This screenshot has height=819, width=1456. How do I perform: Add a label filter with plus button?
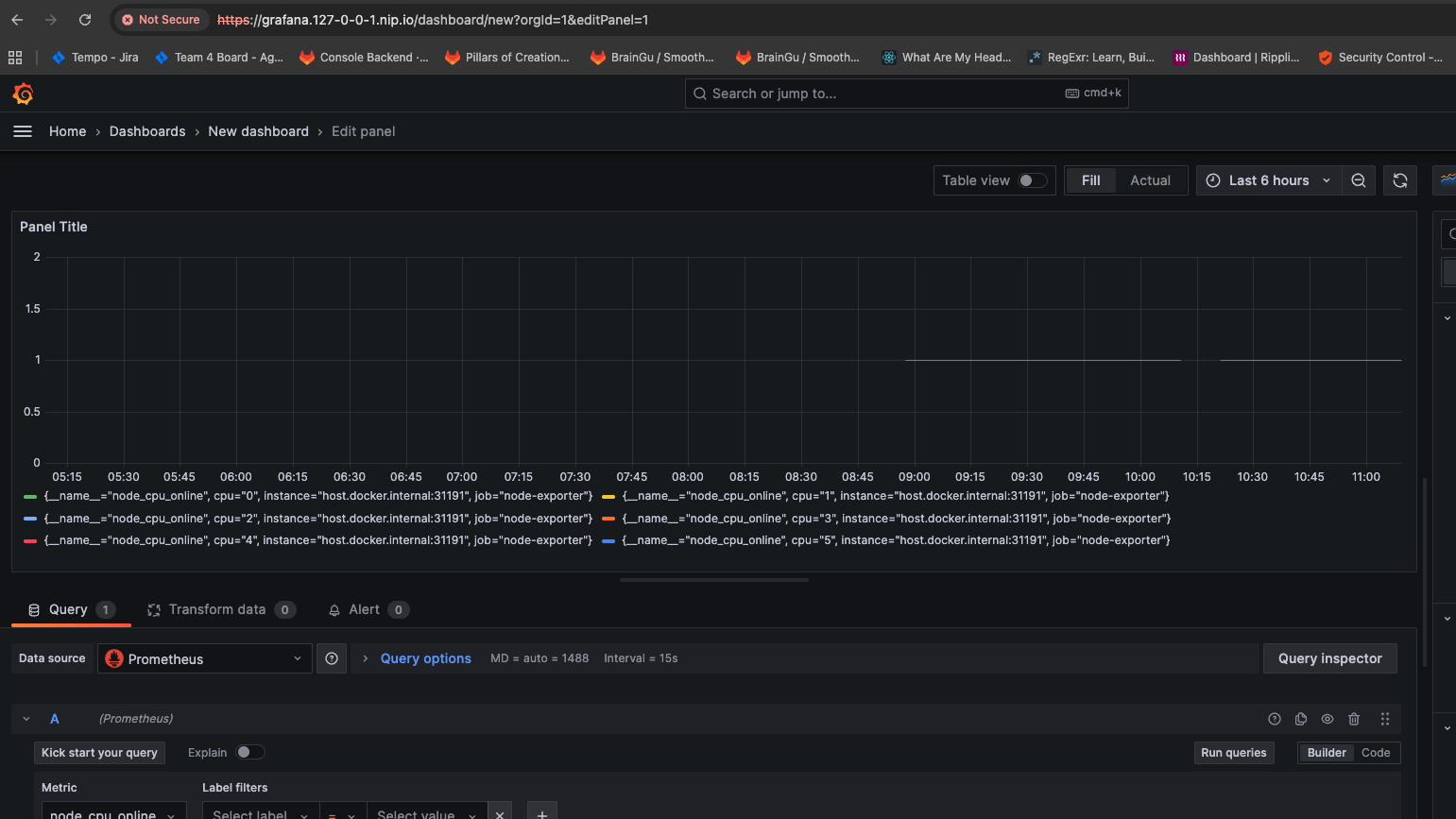click(x=541, y=813)
